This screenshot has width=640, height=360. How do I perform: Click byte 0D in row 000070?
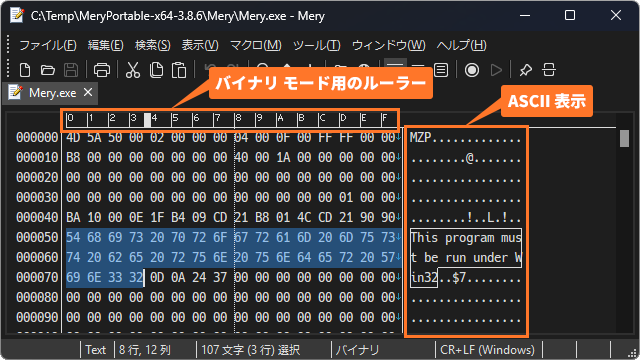(x=157, y=278)
